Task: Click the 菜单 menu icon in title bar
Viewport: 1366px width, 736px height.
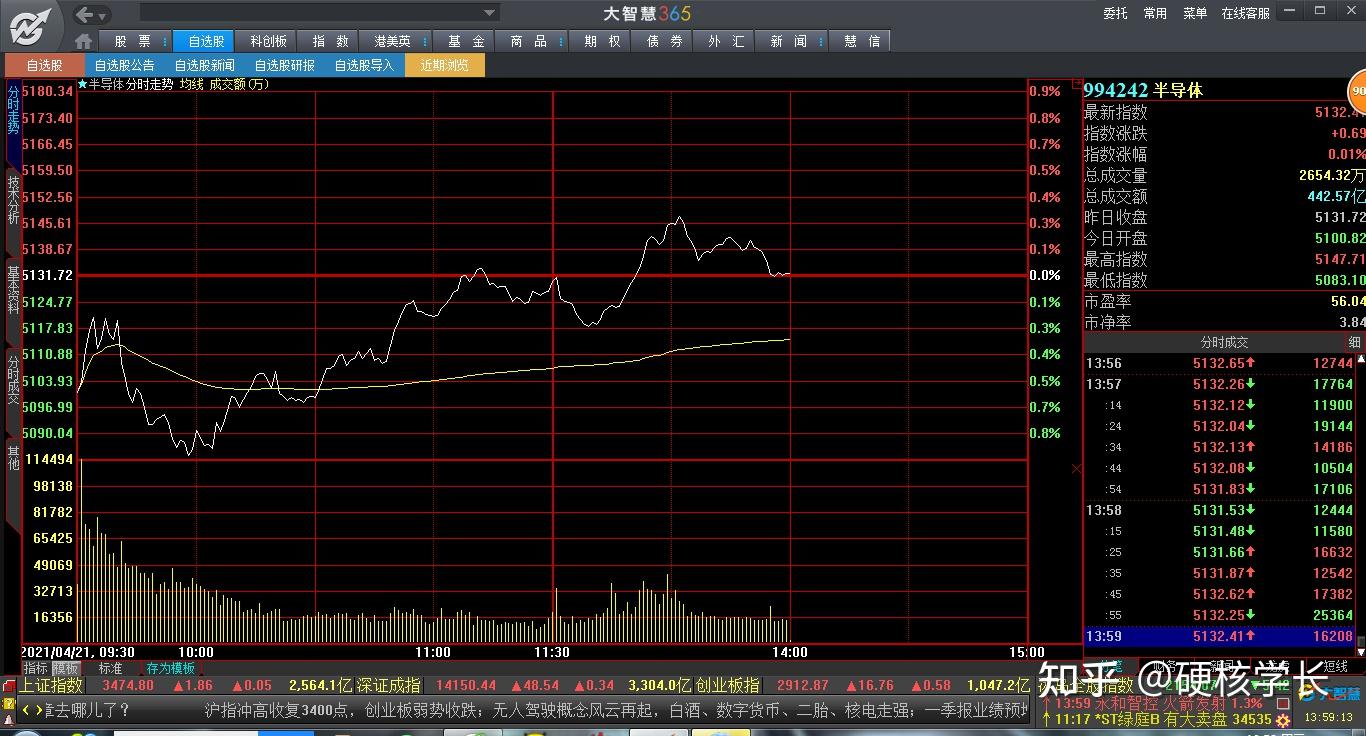Action: tap(1195, 14)
